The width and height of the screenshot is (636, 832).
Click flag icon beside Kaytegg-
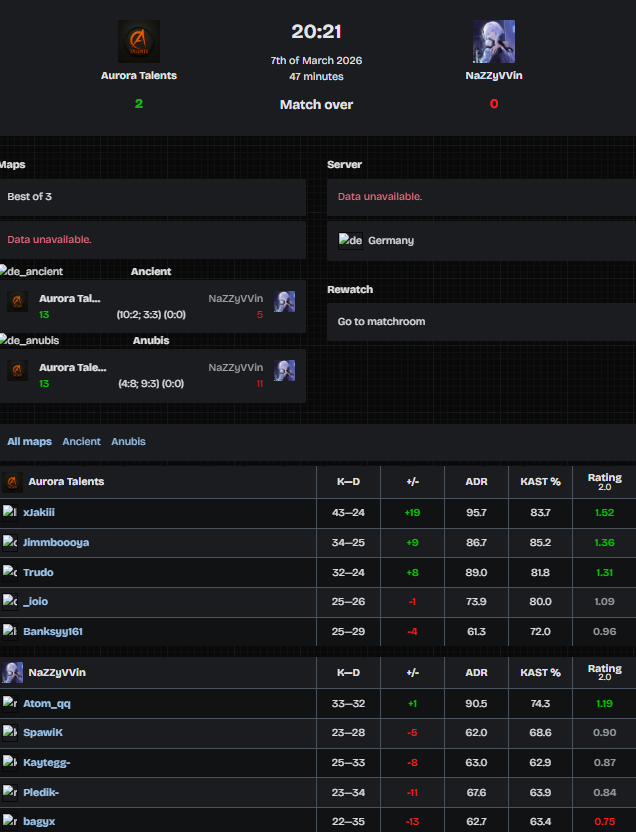(10, 762)
